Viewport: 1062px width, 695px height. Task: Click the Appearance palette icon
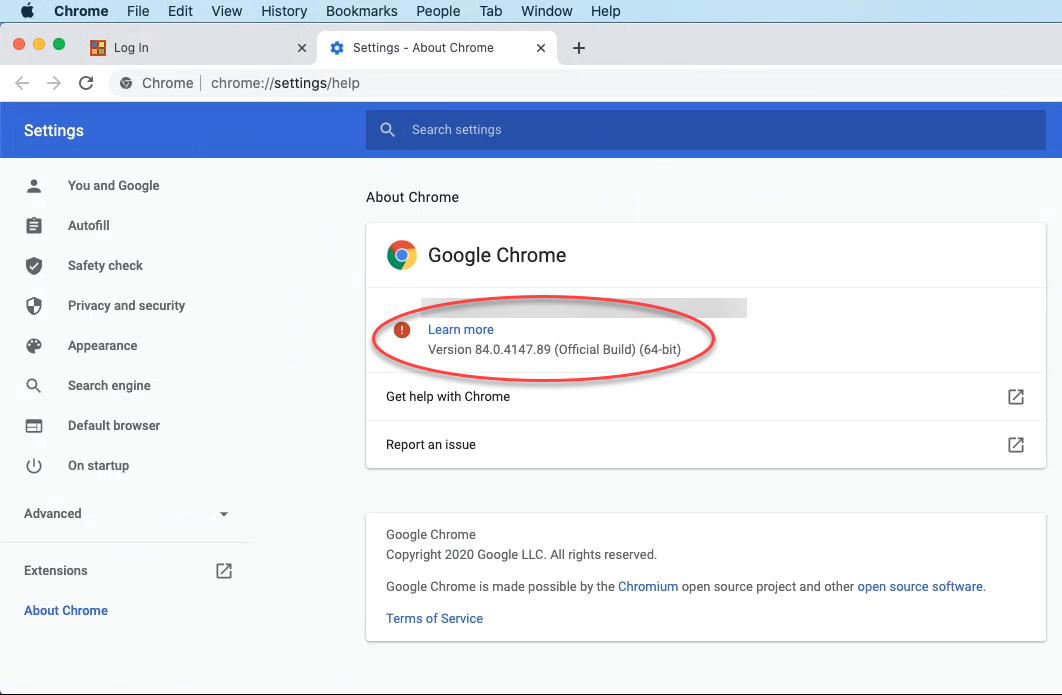34,345
